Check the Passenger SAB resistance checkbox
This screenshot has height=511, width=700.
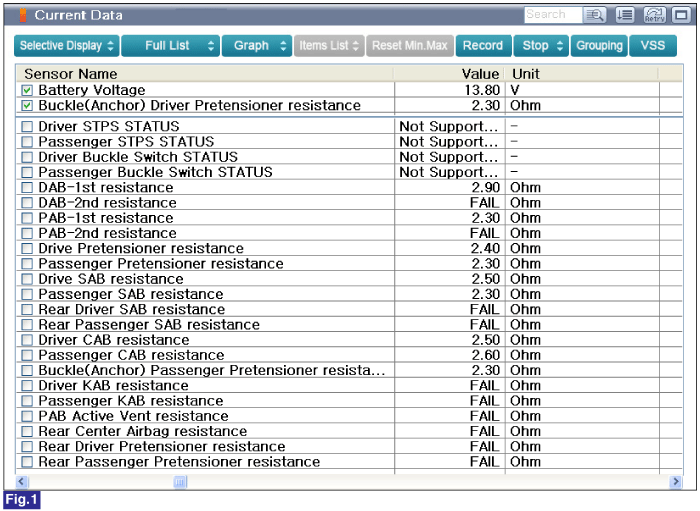tap(27, 294)
